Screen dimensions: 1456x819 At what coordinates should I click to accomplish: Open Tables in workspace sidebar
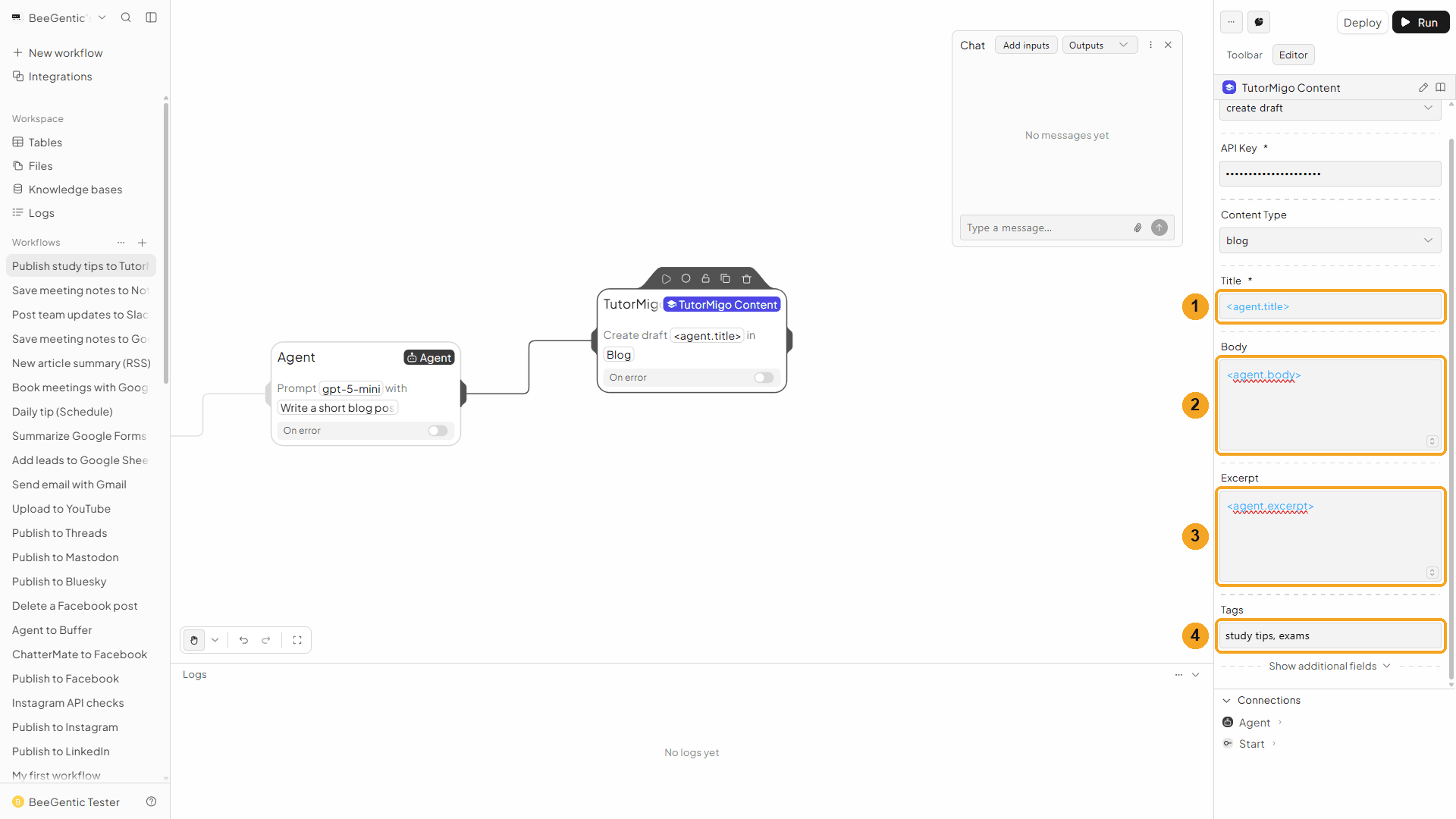[x=45, y=143]
